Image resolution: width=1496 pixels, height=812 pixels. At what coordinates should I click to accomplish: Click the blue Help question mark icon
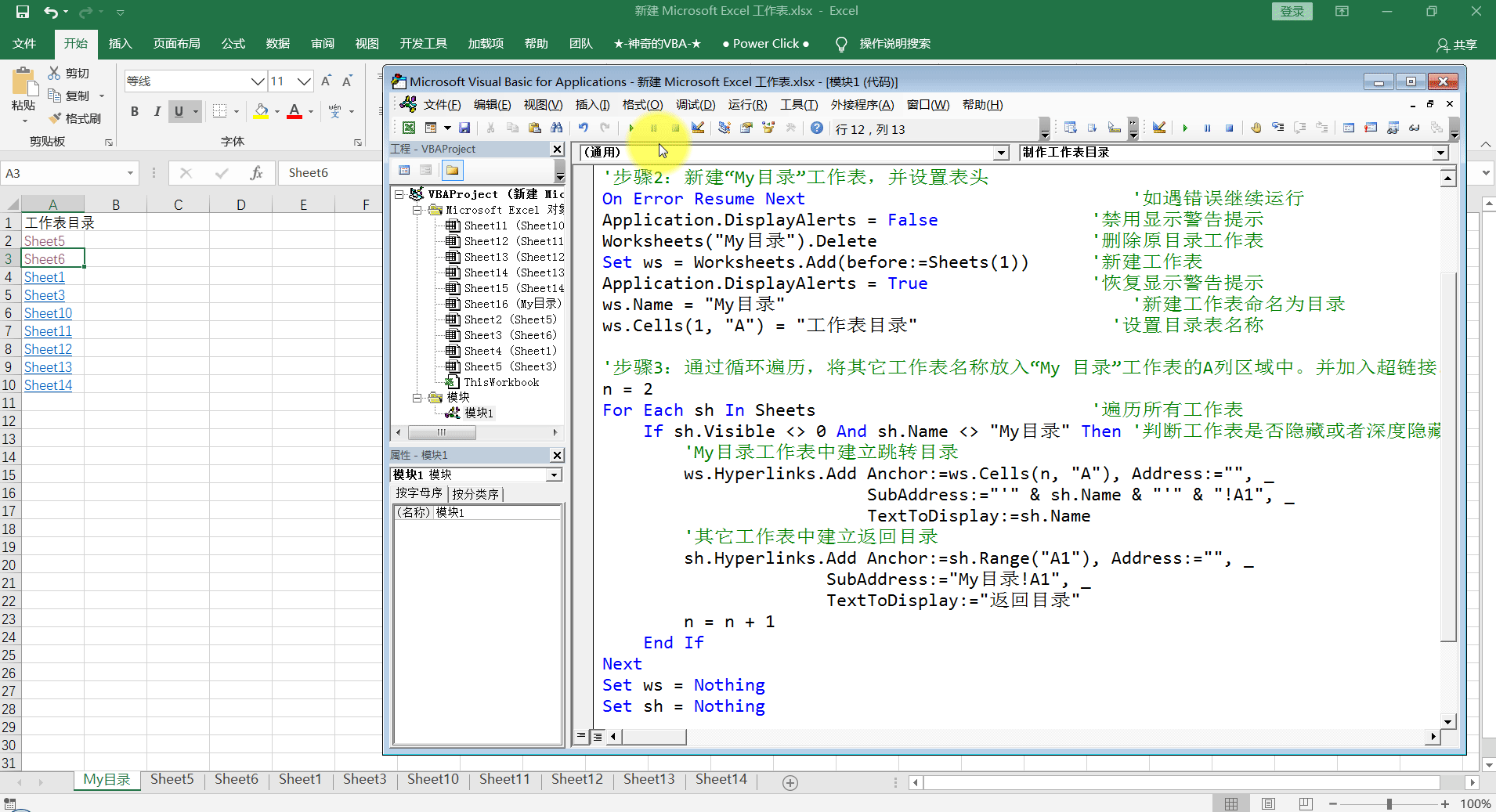(x=817, y=128)
